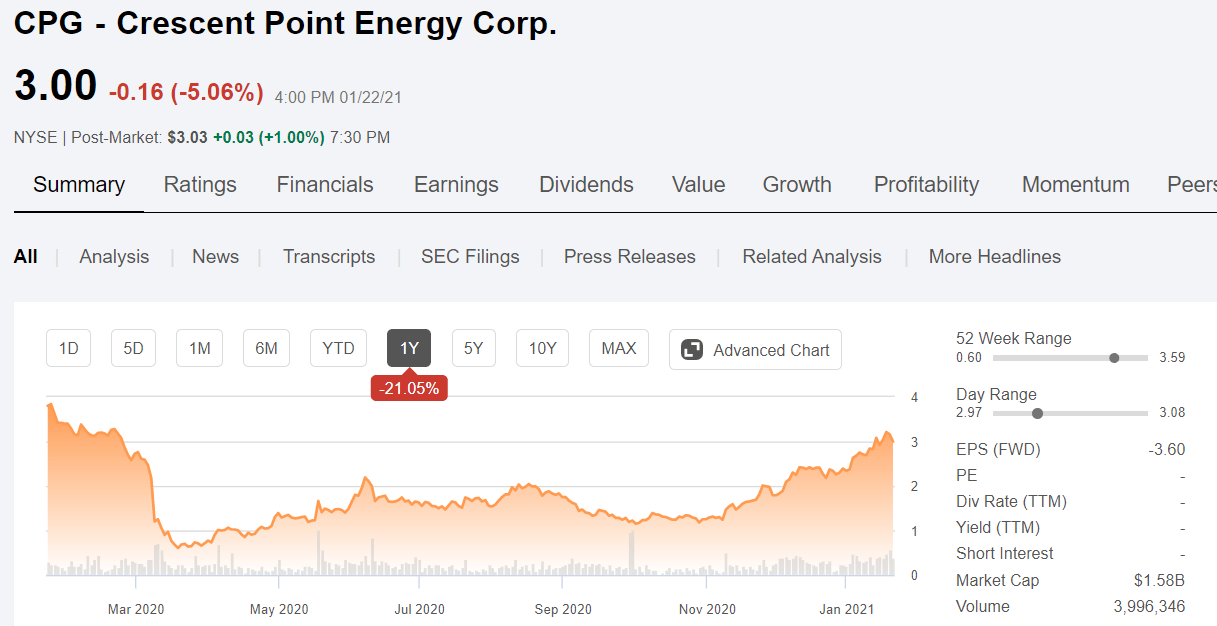Open the Dividends tab

(x=586, y=184)
